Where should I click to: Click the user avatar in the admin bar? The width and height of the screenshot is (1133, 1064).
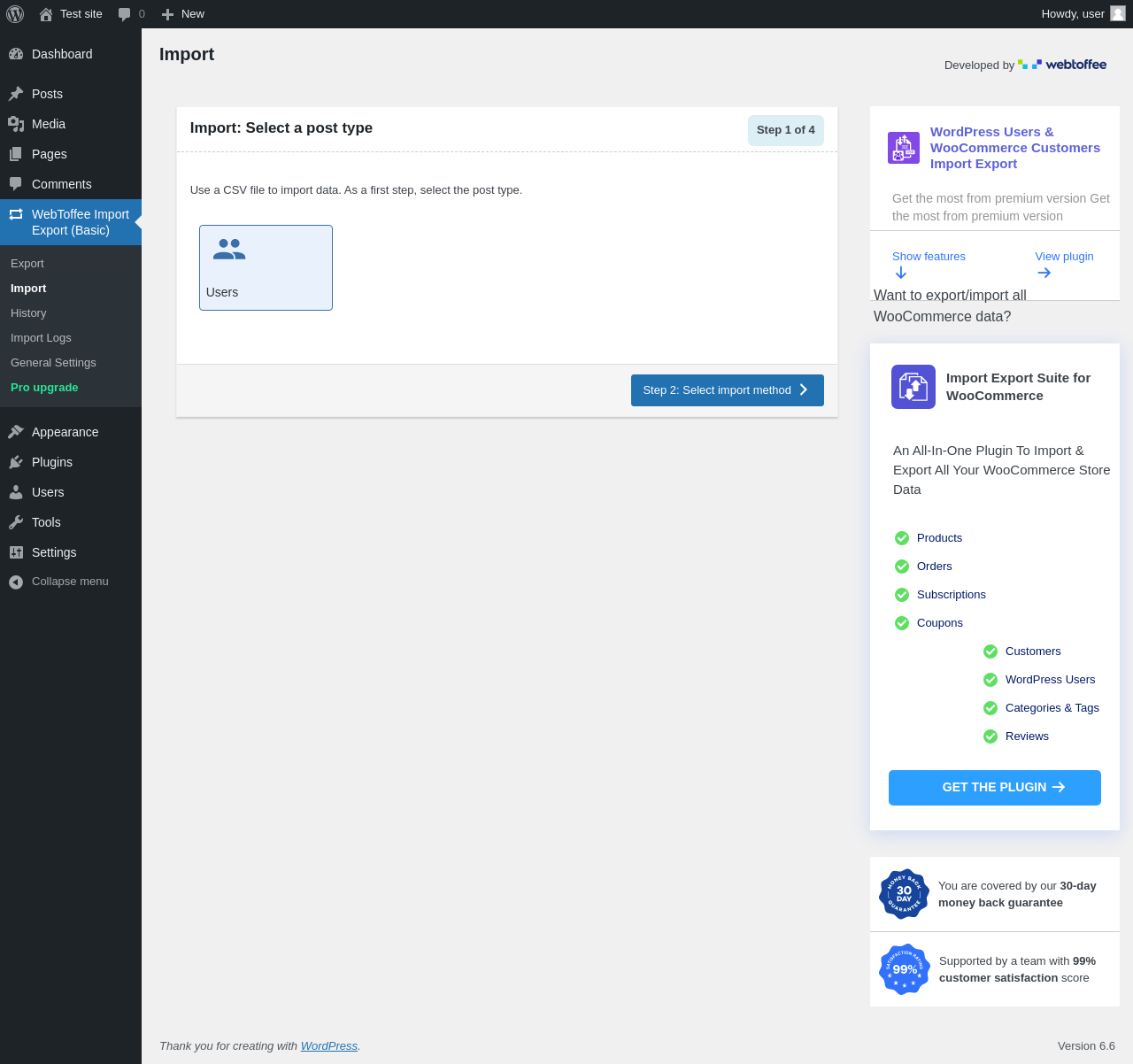(1118, 13)
